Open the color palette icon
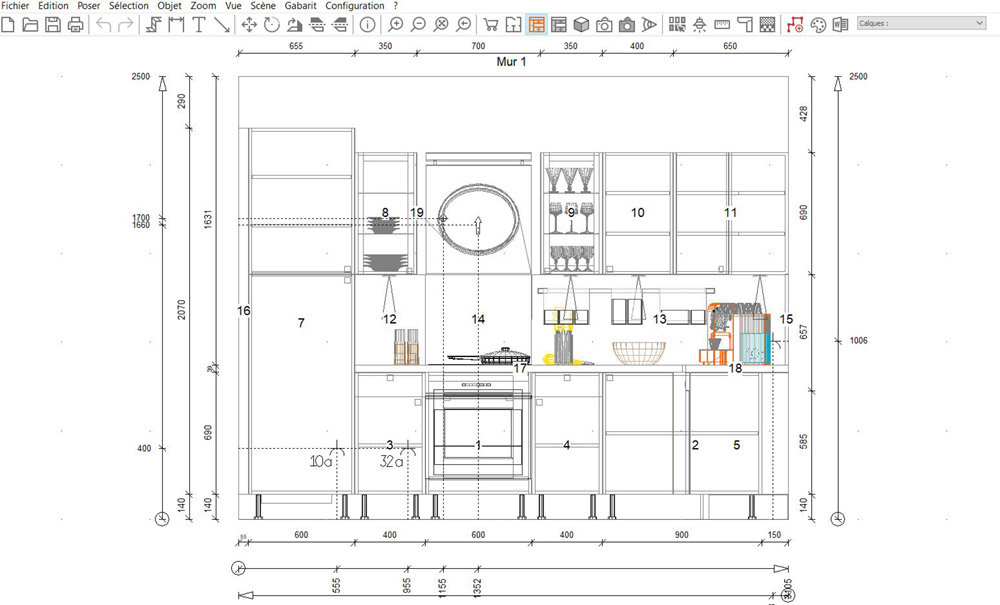 [x=818, y=24]
